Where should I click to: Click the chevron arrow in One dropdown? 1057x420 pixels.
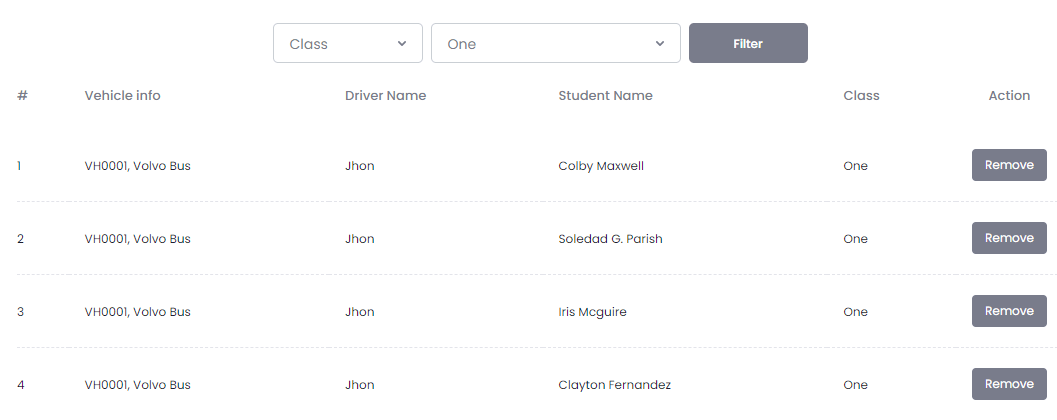coord(660,44)
